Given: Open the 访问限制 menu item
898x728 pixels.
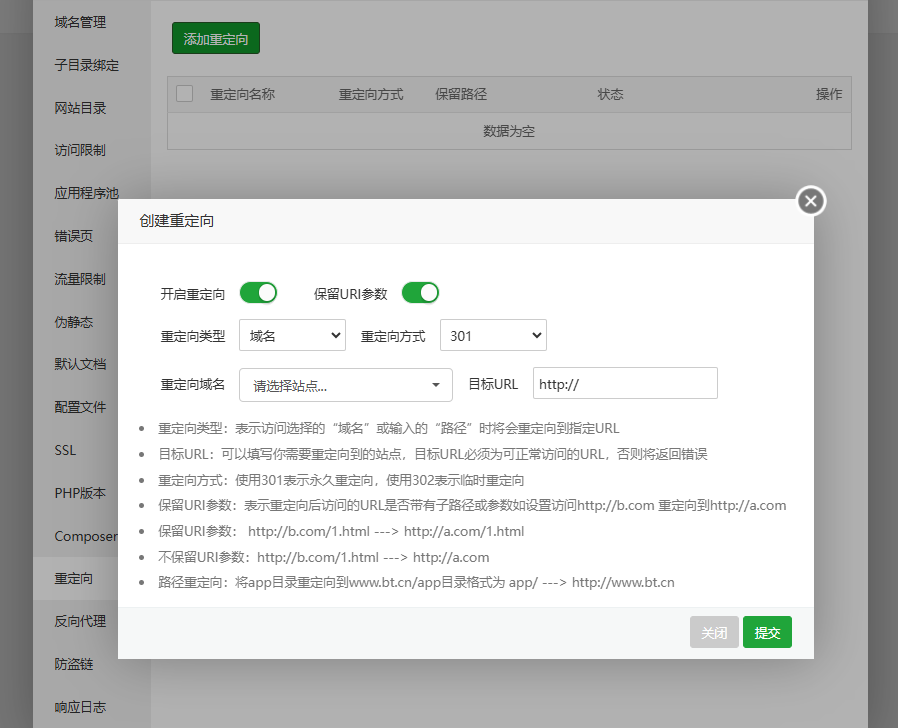Looking at the screenshot, I should [x=80, y=150].
